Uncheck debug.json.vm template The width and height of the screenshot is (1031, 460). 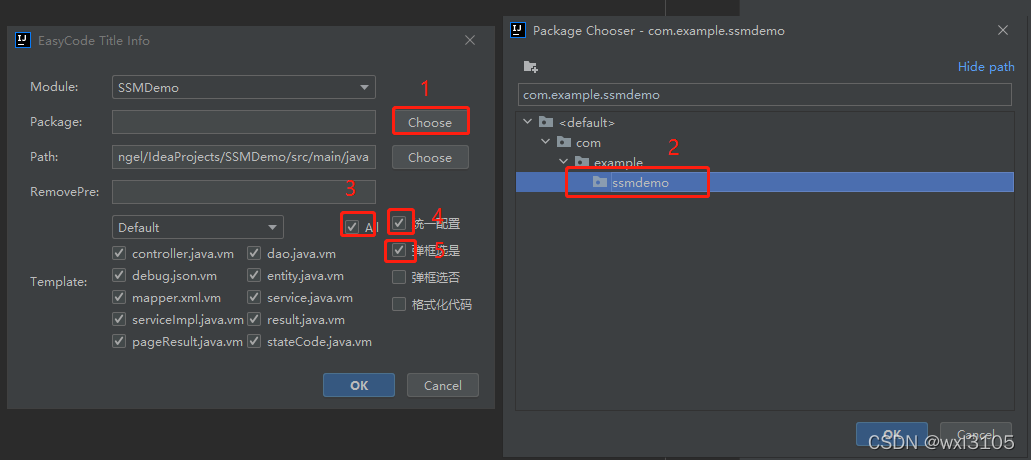click(x=119, y=275)
